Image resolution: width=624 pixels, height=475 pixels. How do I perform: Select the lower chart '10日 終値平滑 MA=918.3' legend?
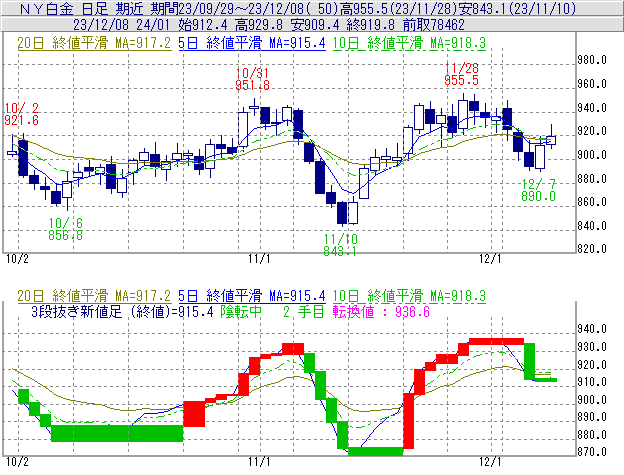coord(409,296)
